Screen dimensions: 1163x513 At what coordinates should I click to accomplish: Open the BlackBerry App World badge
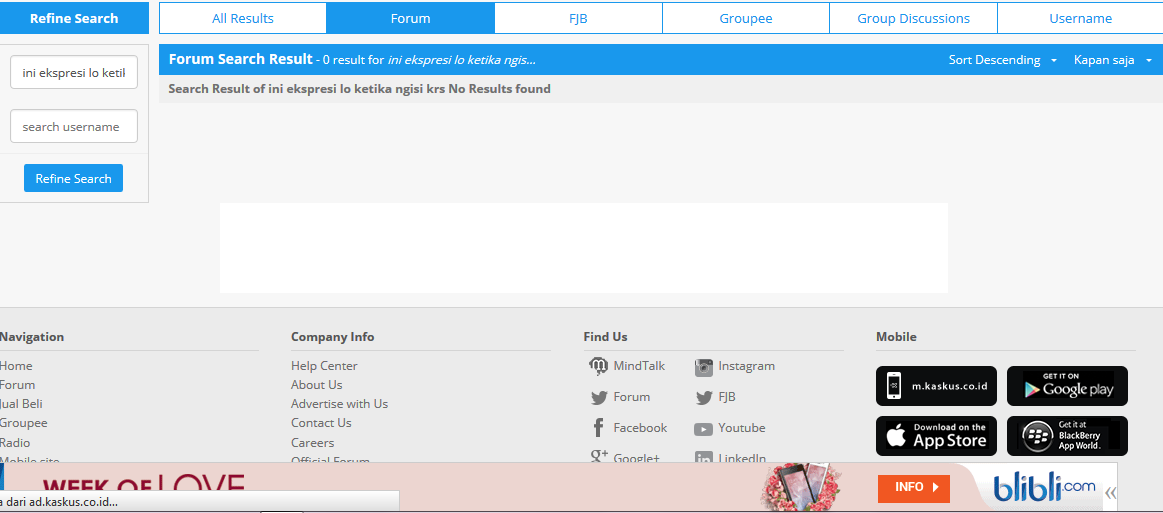1067,436
